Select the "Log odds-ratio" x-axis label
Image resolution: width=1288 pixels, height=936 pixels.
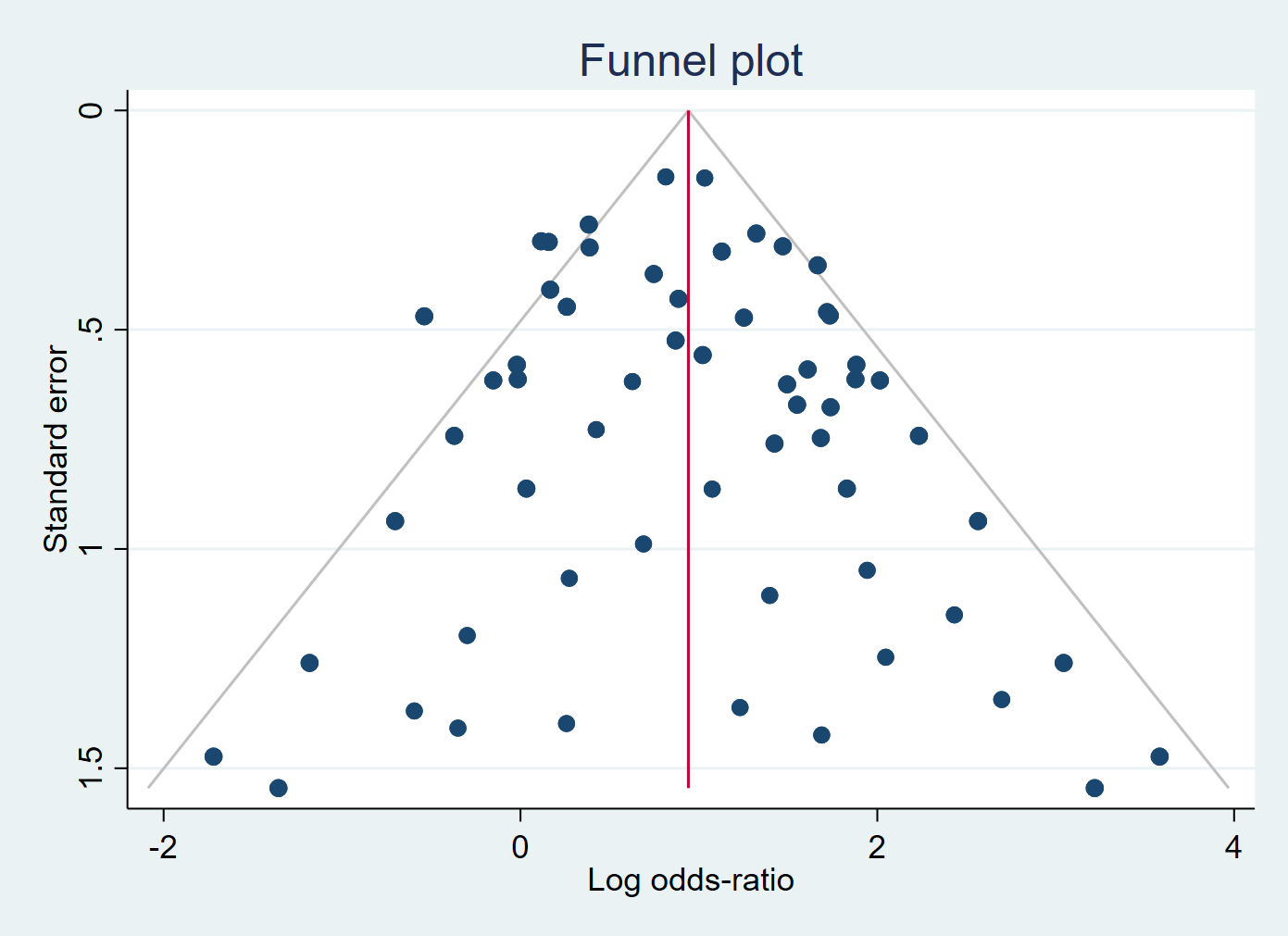(x=690, y=880)
